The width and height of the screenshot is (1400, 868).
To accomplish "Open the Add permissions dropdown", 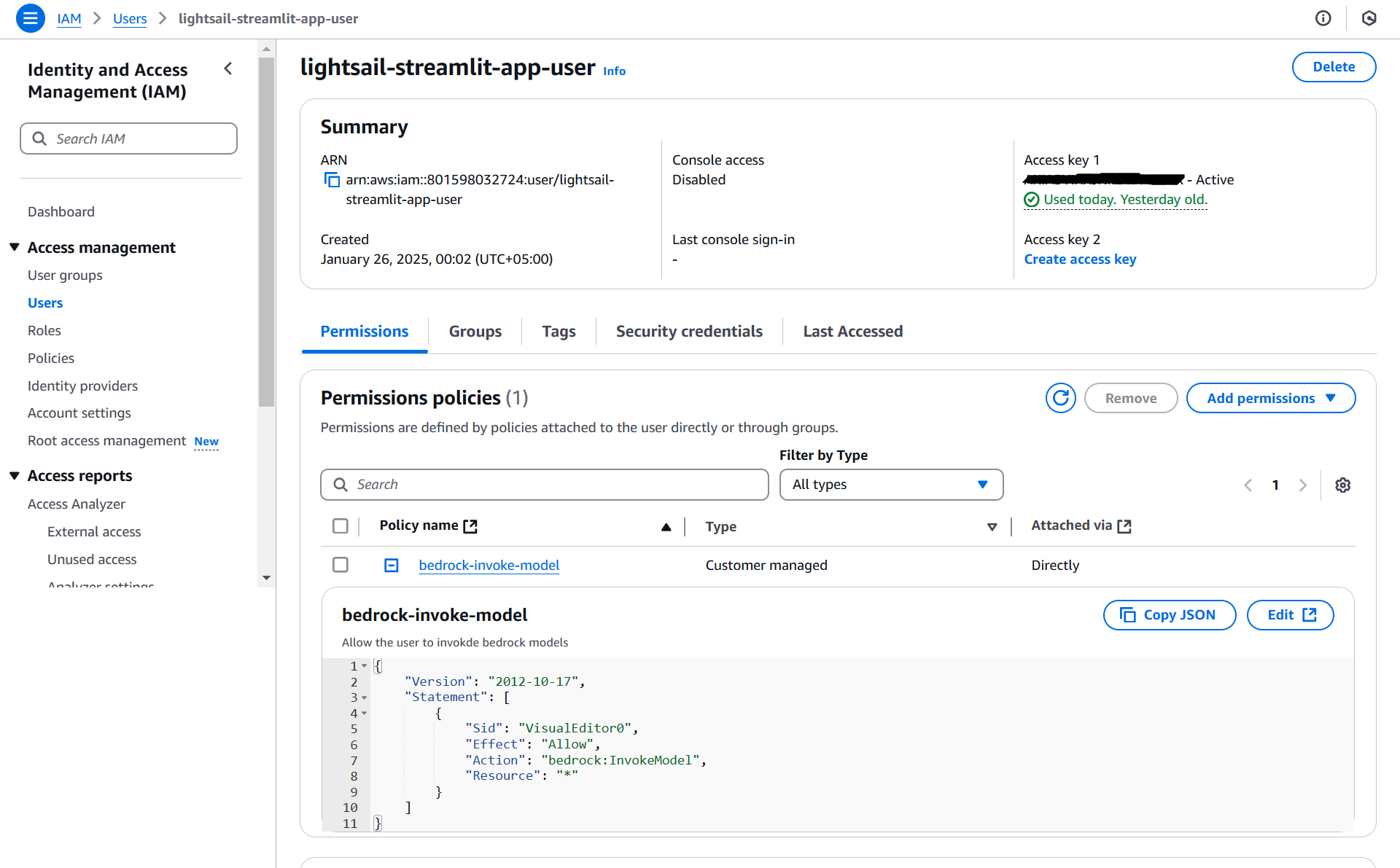I will click(x=1270, y=398).
